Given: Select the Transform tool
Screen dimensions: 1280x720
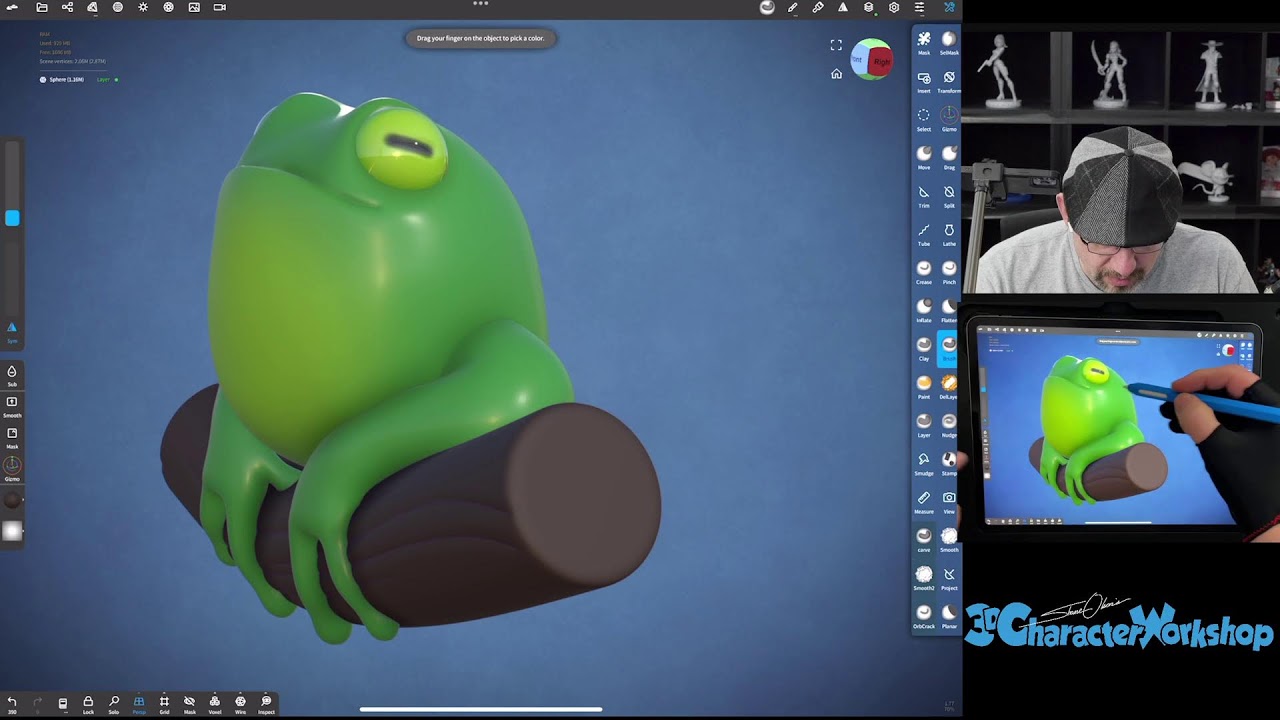Looking at the screenshot, I should (x=949, y=81).
